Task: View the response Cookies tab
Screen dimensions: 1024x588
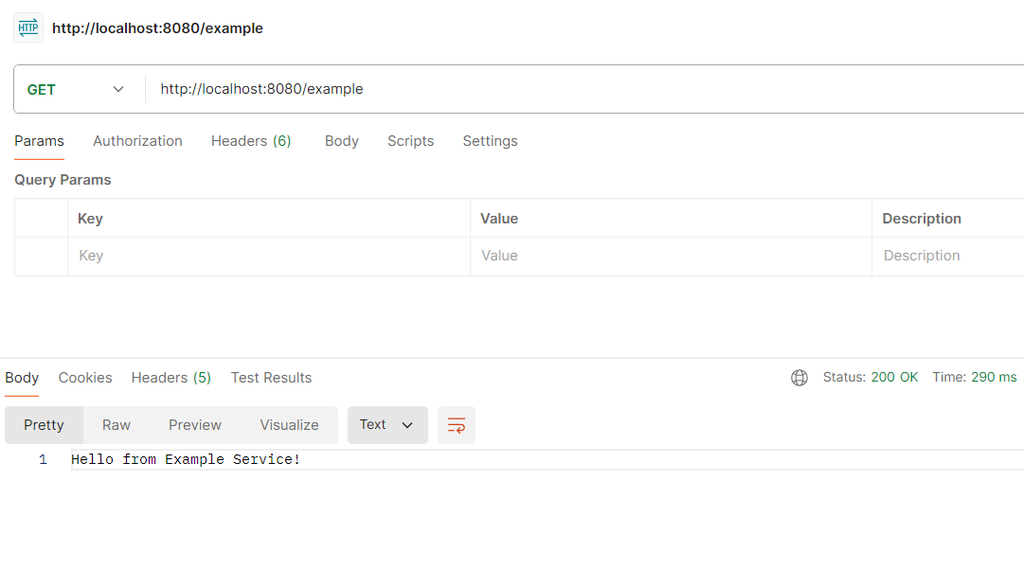Action: click(x=85, y=378)
